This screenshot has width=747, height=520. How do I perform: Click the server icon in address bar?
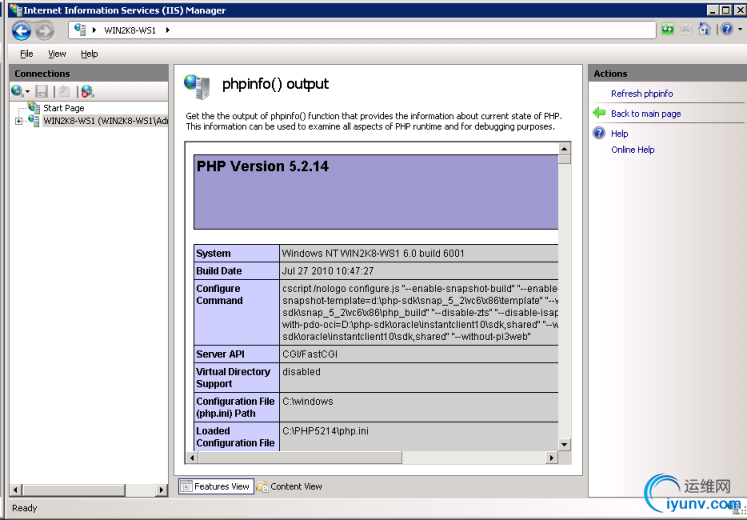tap(80, 30)
